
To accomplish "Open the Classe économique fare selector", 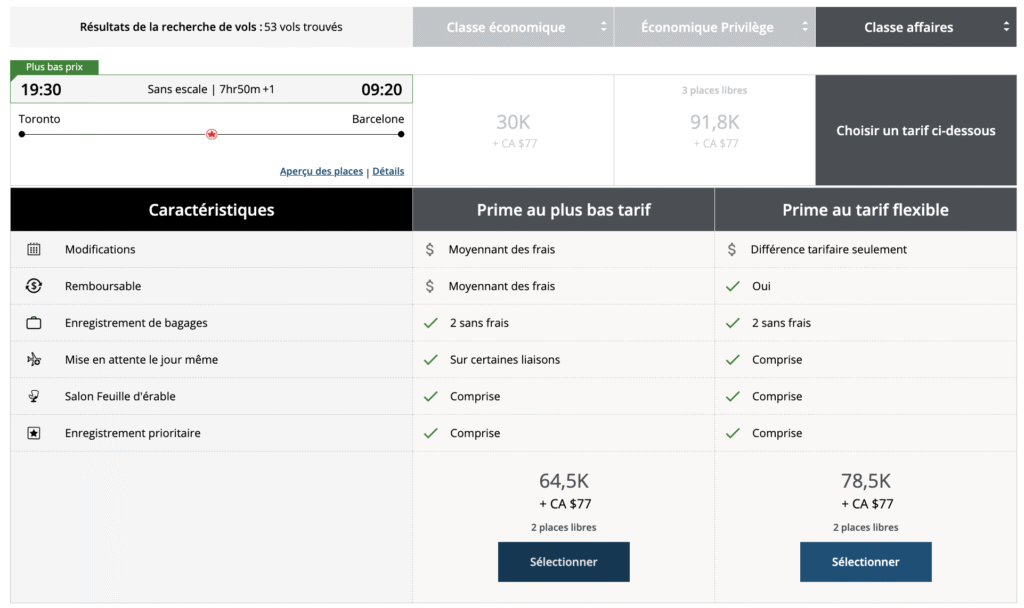I will pyautogui.click(x=513, y=26).
